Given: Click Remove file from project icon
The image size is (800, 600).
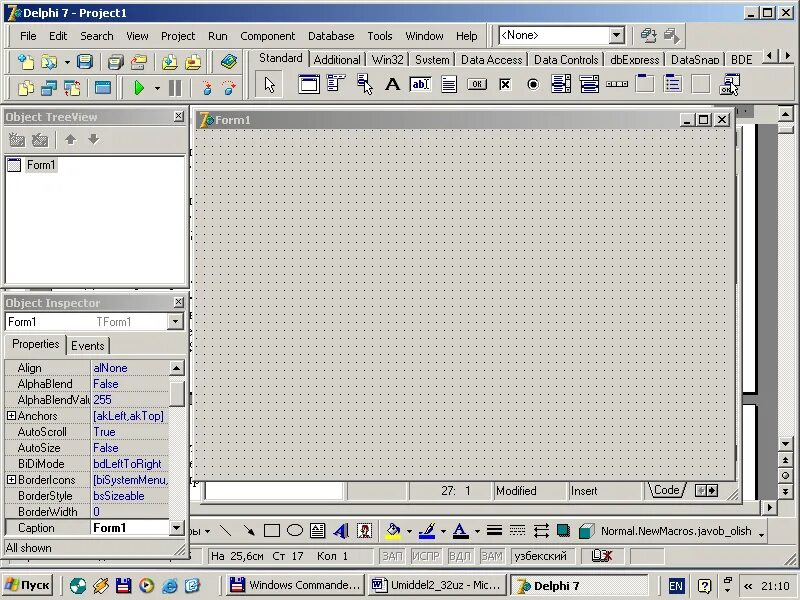Looking at the screenshot, I should point(193,62).
